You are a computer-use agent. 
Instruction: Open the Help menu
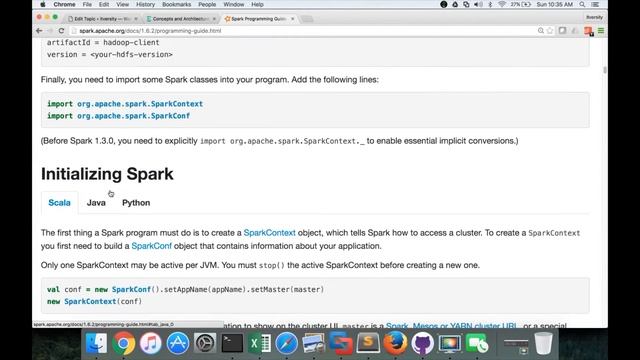pos(257,4)
